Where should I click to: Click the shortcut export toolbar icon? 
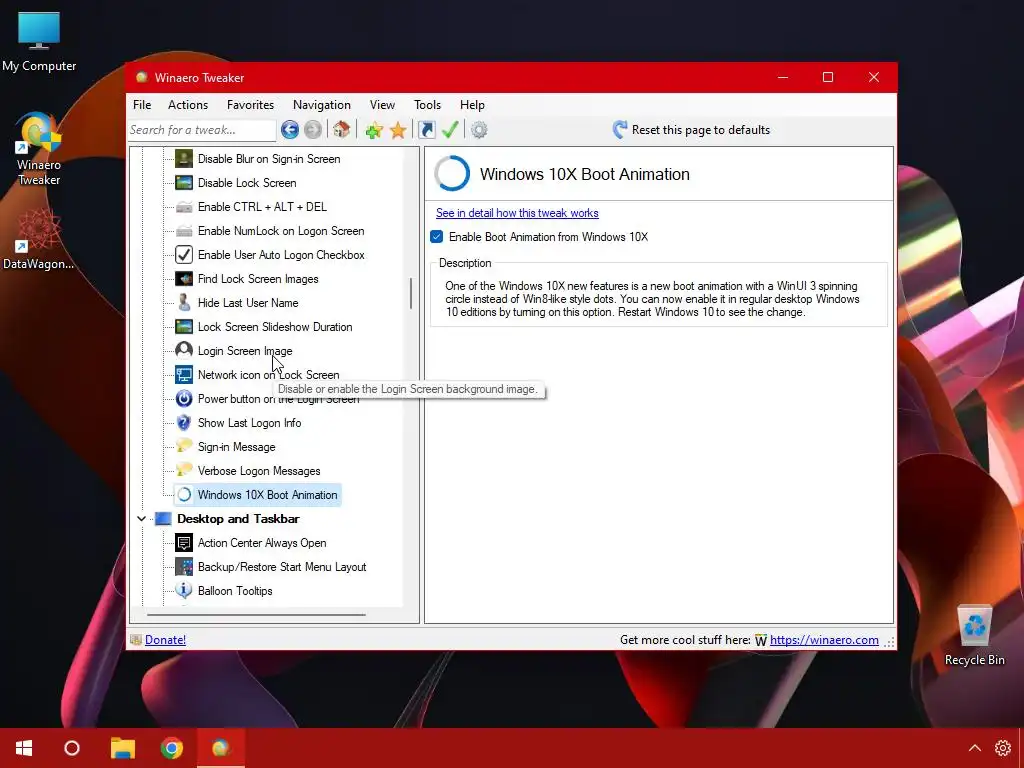426,130
